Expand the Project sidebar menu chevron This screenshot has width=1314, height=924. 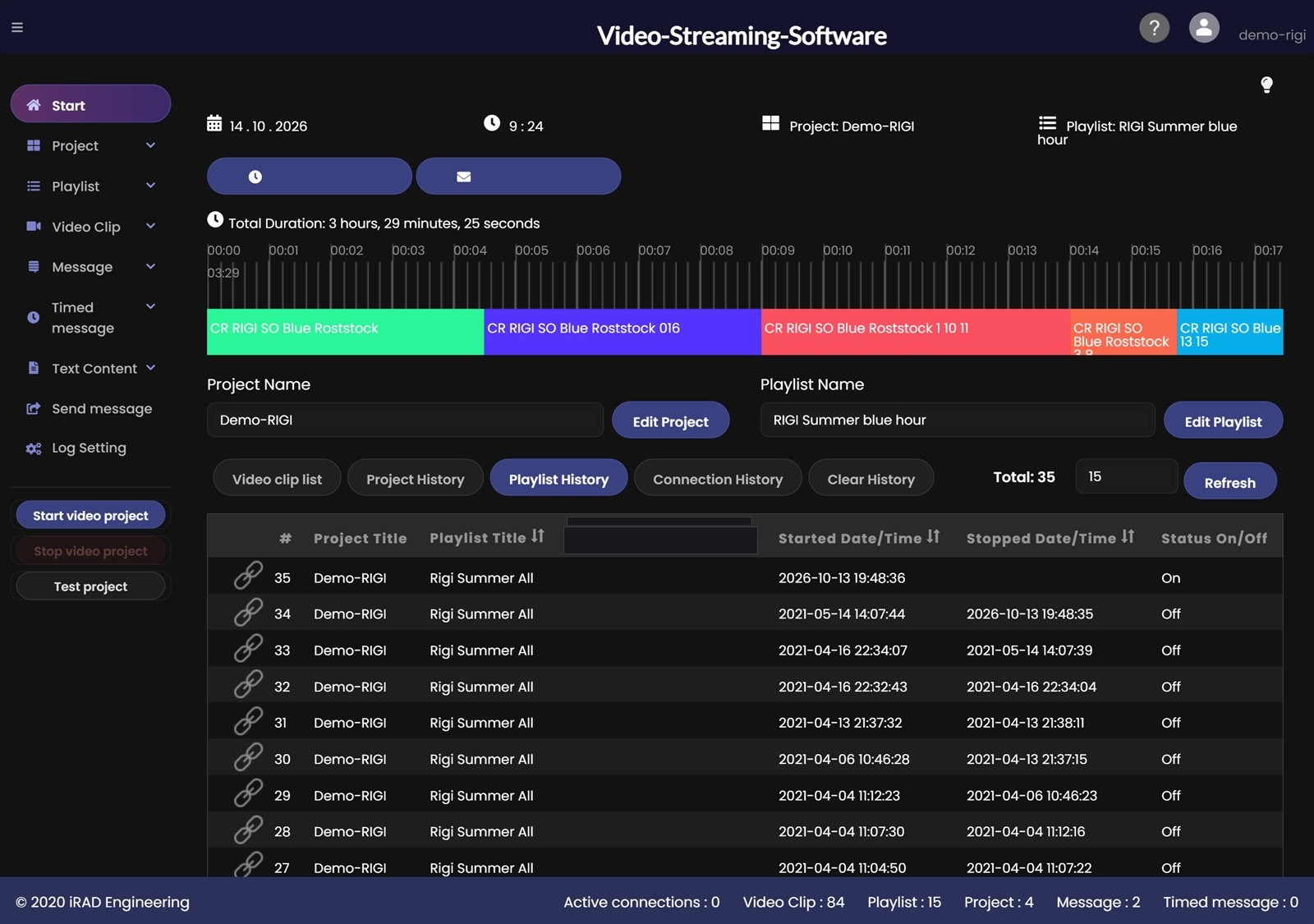click(x=150, y=145)
